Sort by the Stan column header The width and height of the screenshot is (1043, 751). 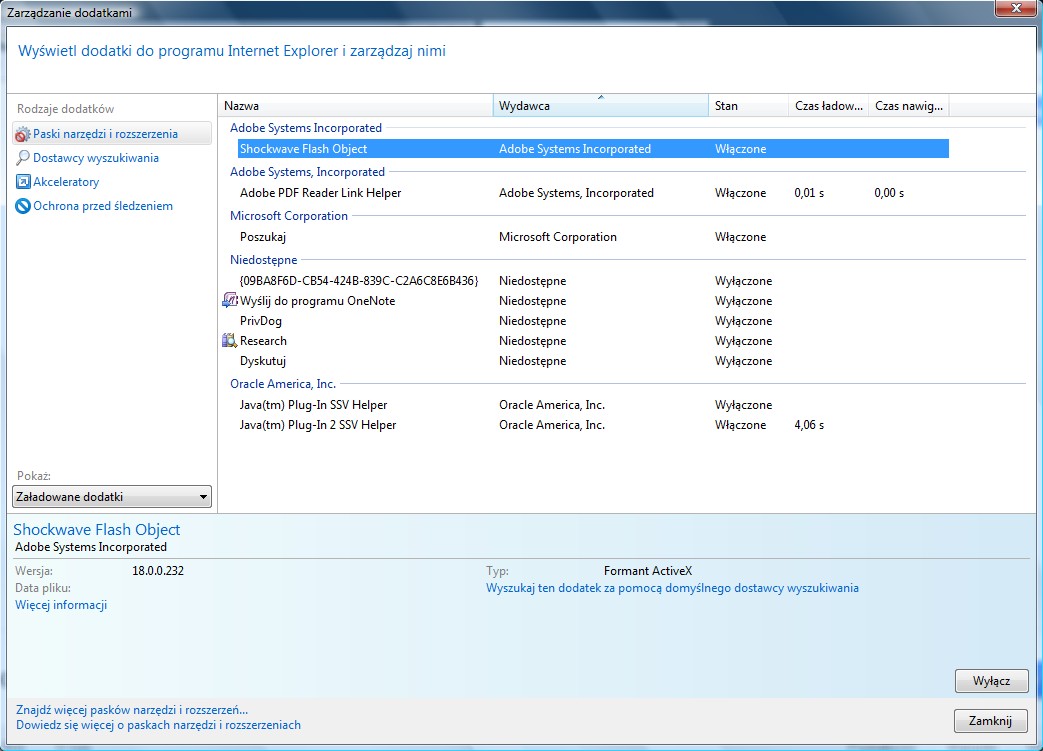coord(748,106)
